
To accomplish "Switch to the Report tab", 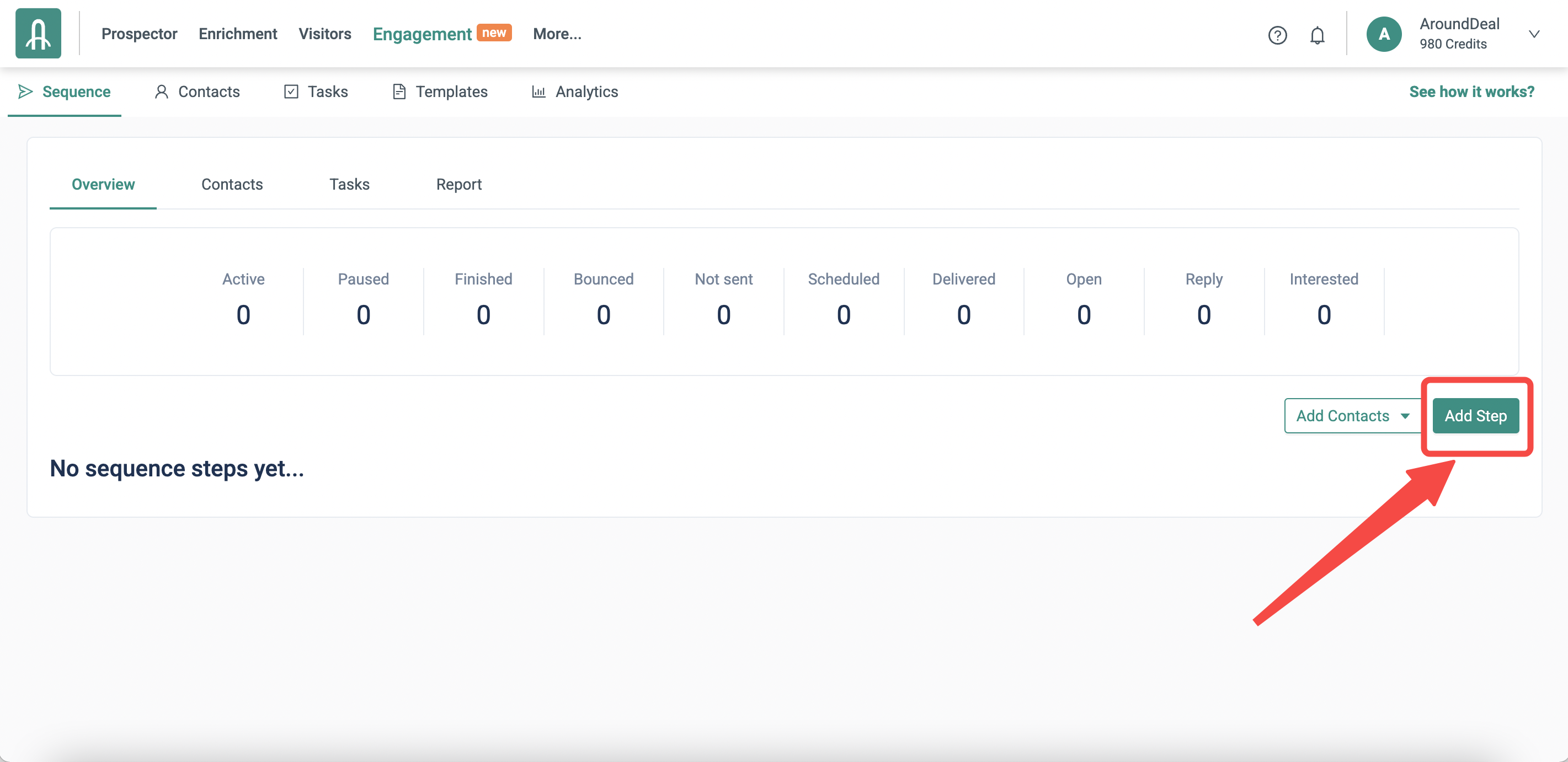I will point(458,184).
